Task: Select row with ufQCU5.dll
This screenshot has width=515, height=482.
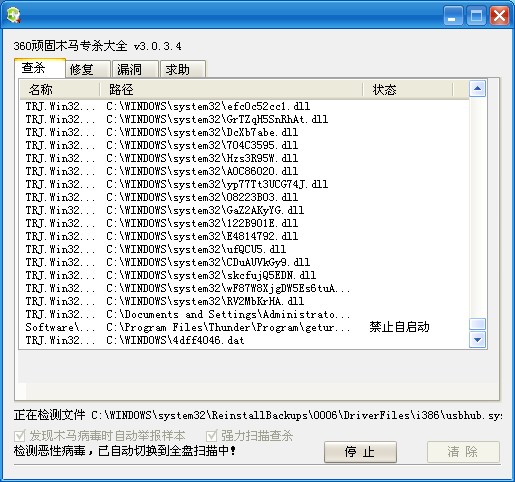Action: [244, 249]
